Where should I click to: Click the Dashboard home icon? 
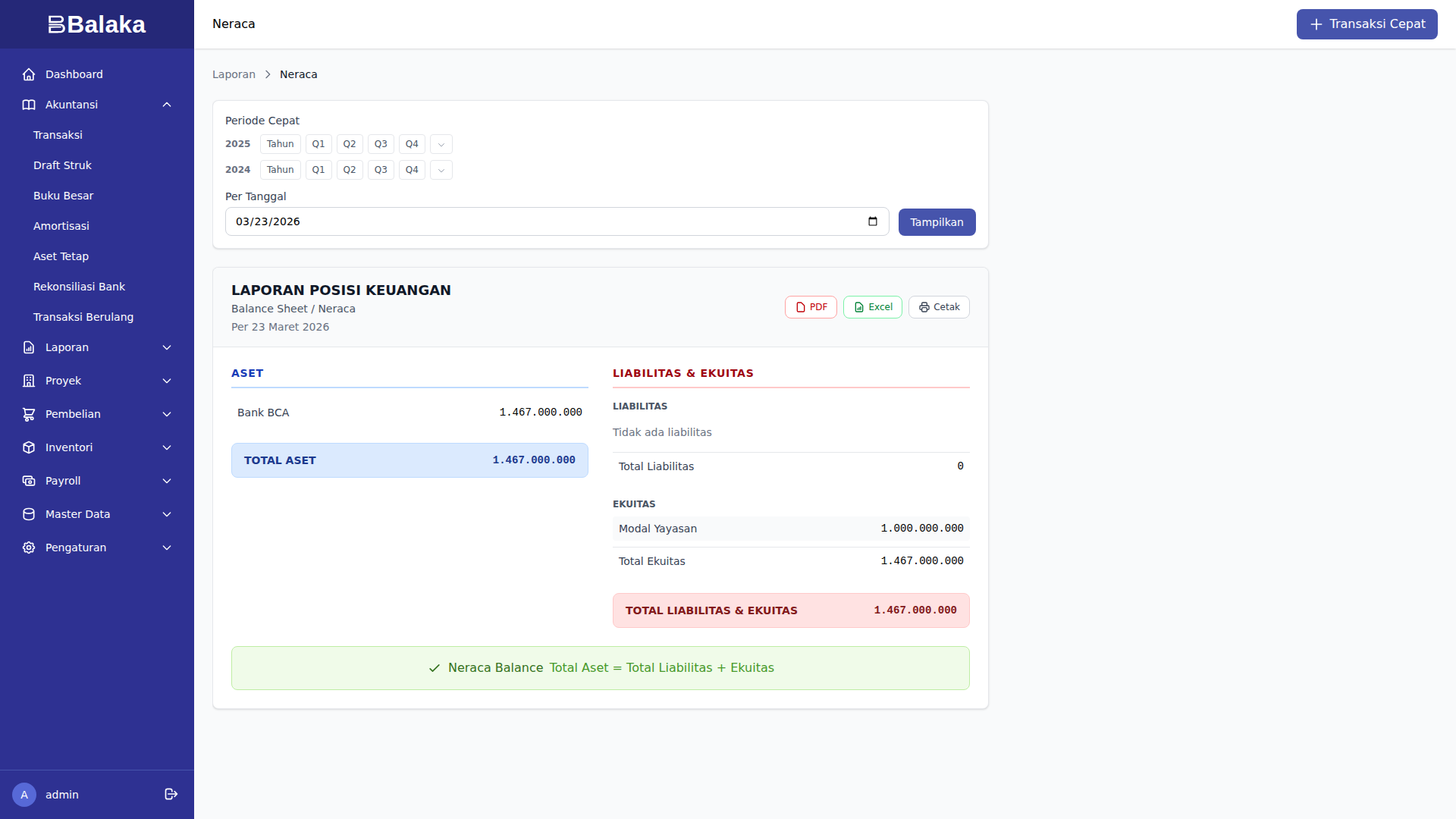[x=29, y=74]
